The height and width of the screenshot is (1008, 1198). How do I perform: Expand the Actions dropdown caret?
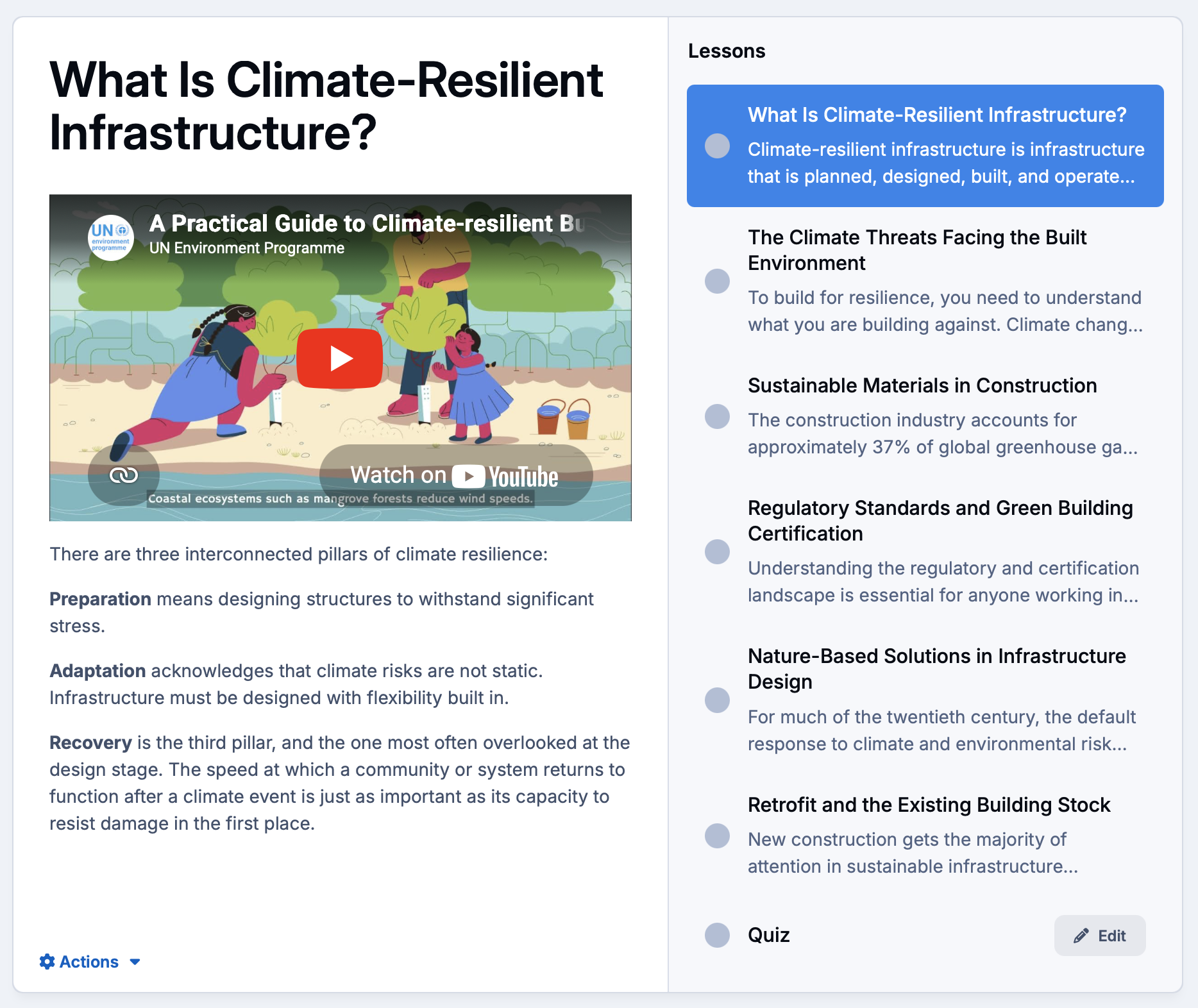point(135,962)
